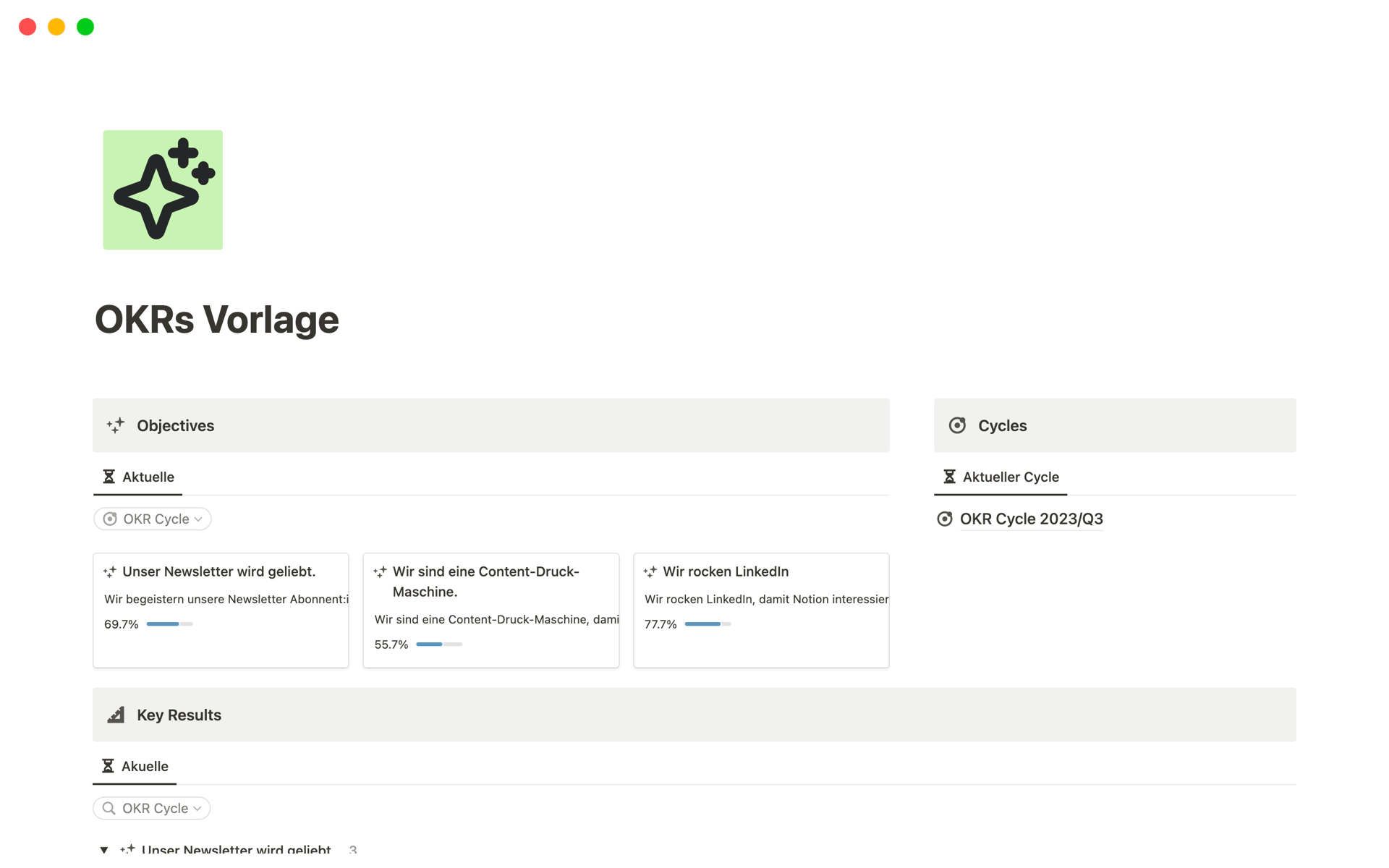
Task: Click hourglass icon on Aktueller Cycle tab
Action: point(949,477)
